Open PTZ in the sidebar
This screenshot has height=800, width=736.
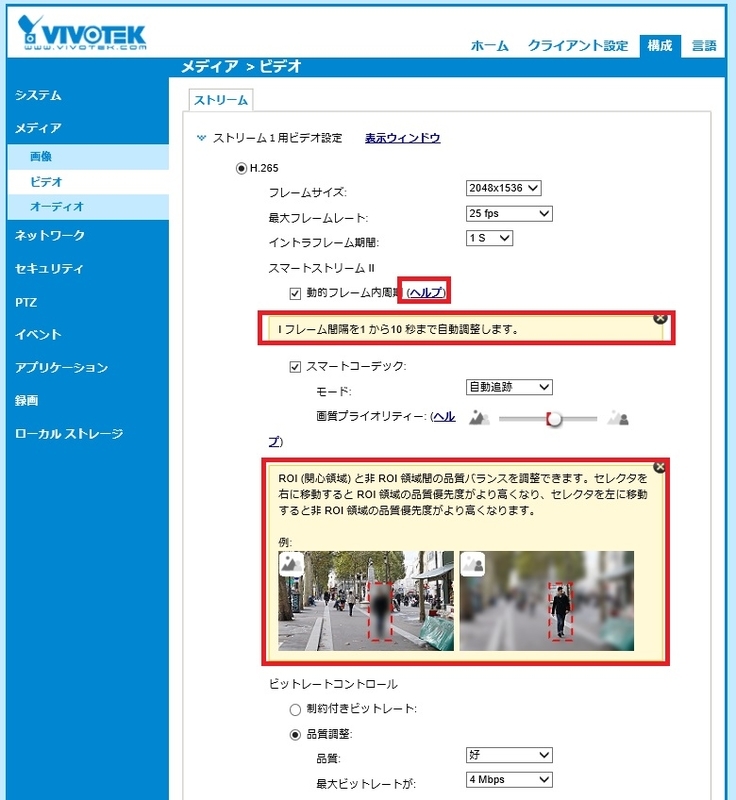[x=26, y=303]
